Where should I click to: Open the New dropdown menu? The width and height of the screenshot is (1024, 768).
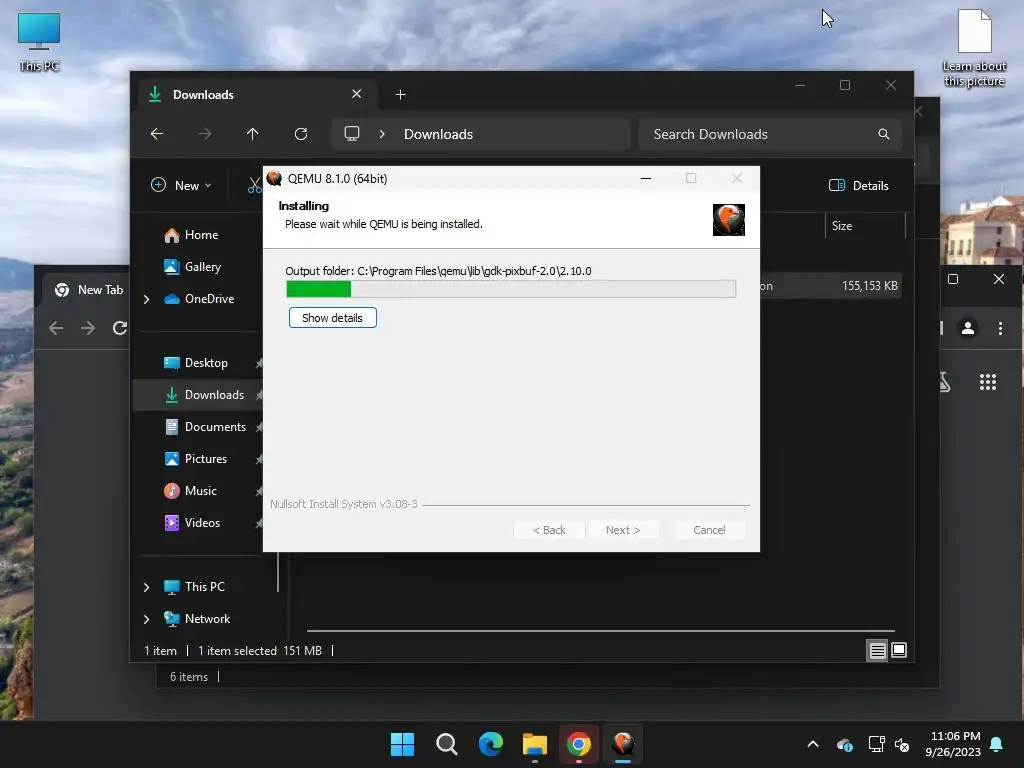pos(181,185)
